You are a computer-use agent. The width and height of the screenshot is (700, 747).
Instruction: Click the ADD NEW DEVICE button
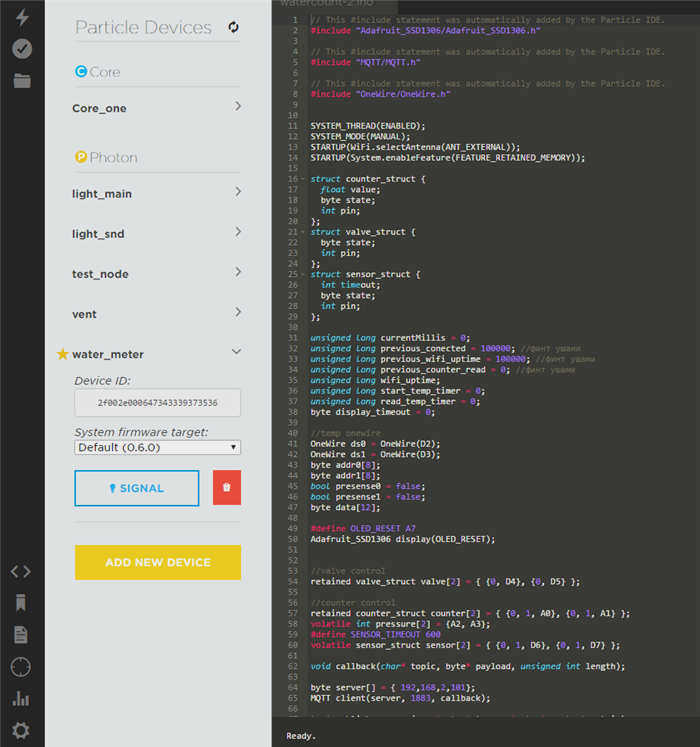click(x=158, y=562)
